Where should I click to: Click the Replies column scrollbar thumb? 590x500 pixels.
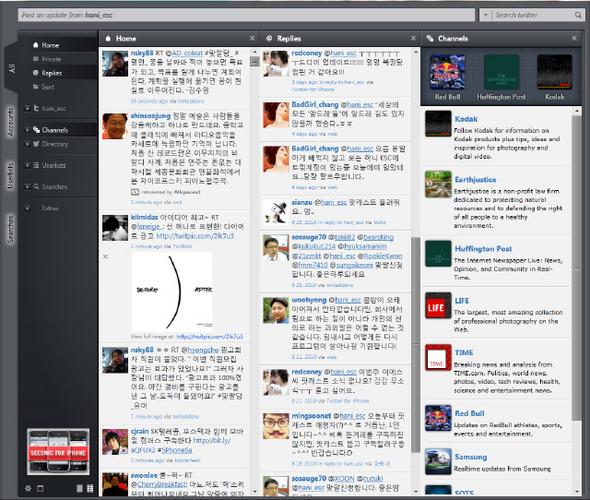click(415, 345)
